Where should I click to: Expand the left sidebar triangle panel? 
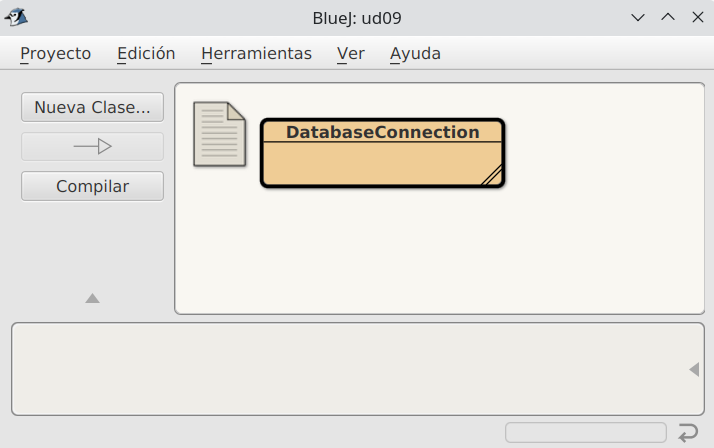pos(92,298)
